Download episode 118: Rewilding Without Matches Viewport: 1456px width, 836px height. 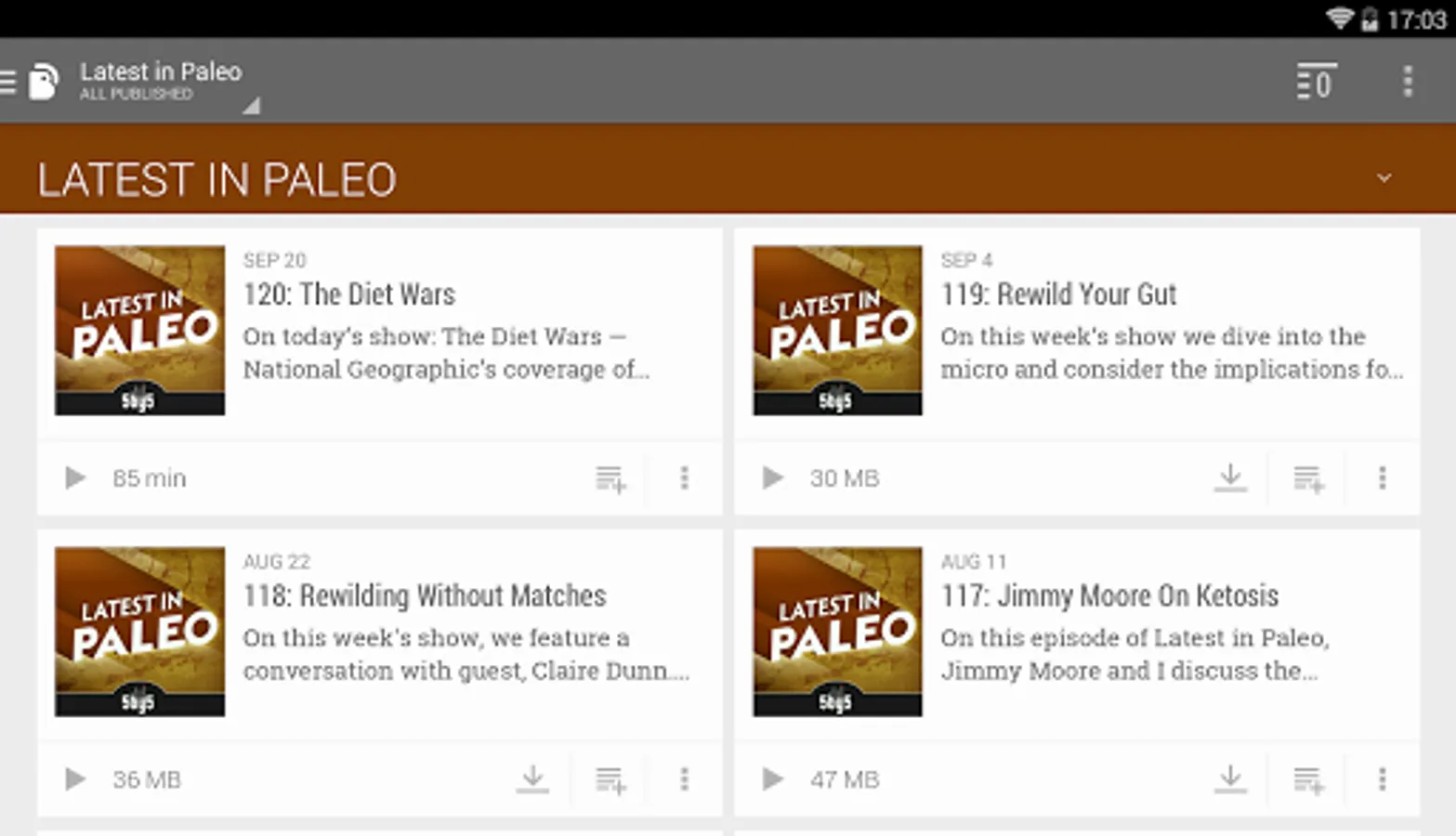(532, 779)
